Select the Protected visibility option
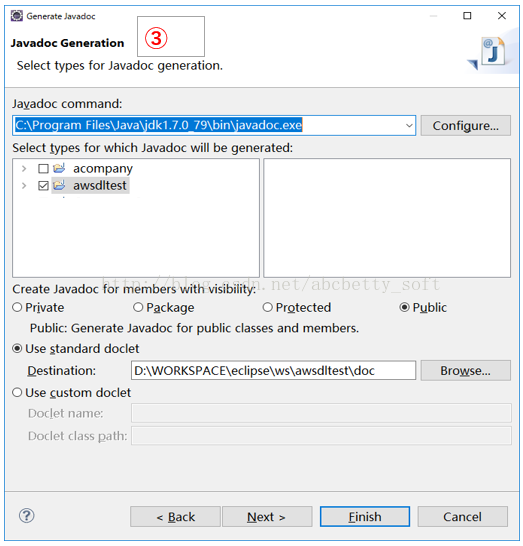 (x=267, y=307)
